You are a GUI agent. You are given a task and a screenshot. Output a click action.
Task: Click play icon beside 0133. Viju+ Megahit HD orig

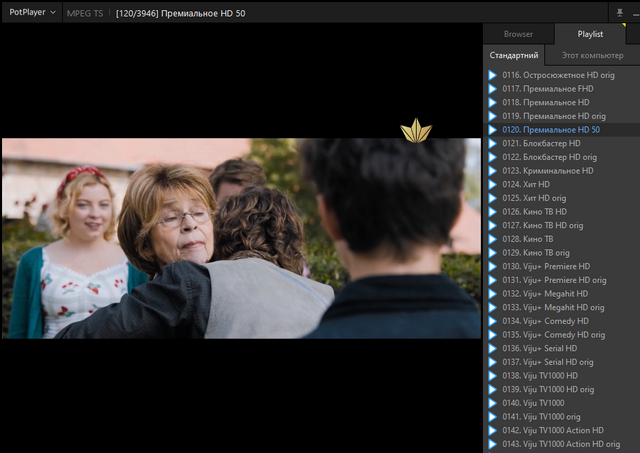tap(493, 308)
